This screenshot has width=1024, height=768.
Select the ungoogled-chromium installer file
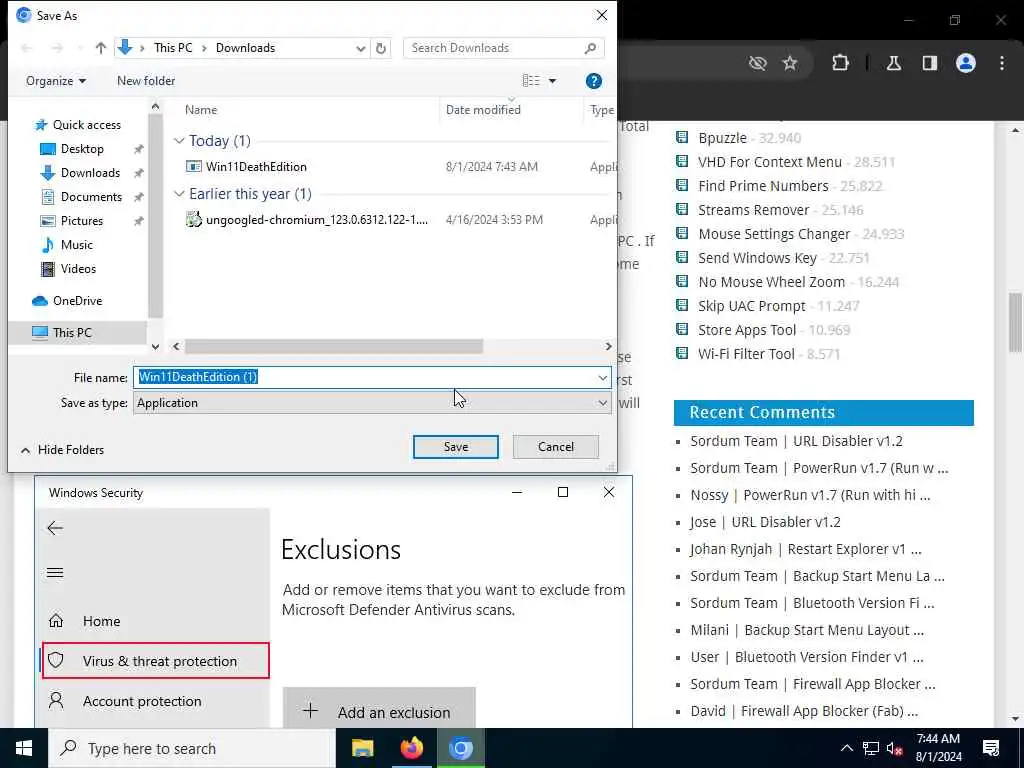point(316,220)
